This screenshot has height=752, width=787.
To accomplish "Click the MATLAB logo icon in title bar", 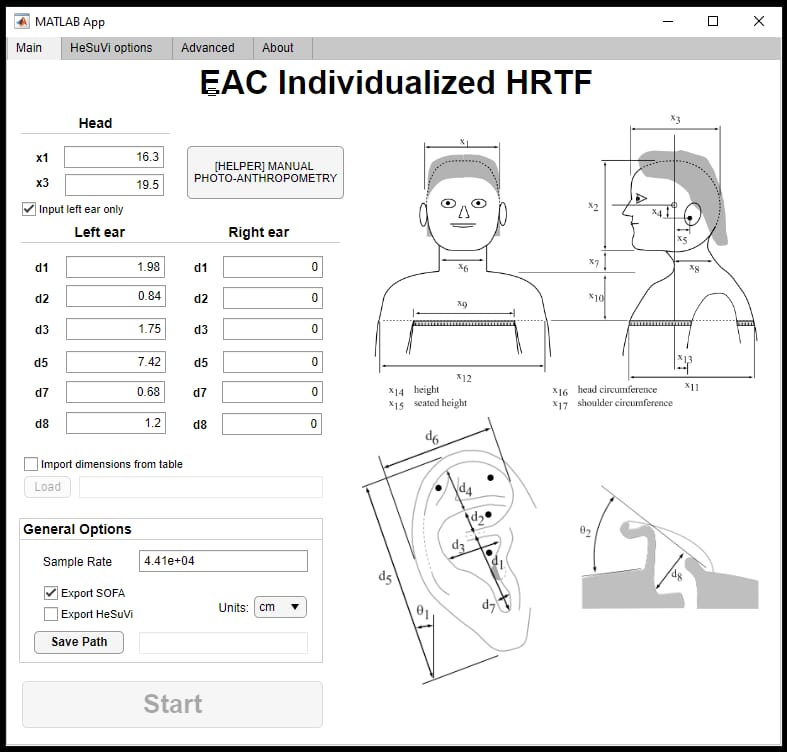I will (22, 22).
